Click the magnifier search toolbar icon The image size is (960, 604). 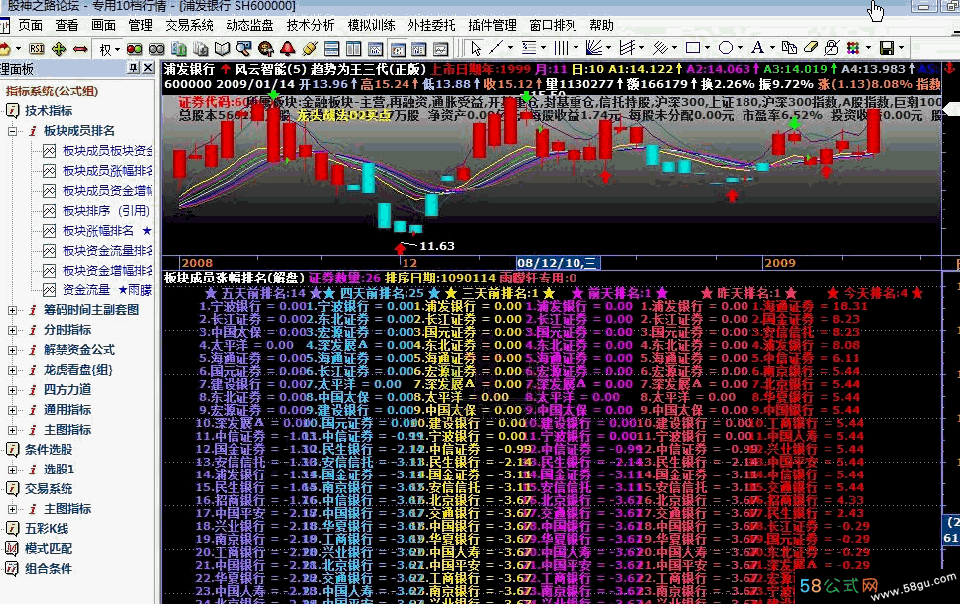pos(244,48)
